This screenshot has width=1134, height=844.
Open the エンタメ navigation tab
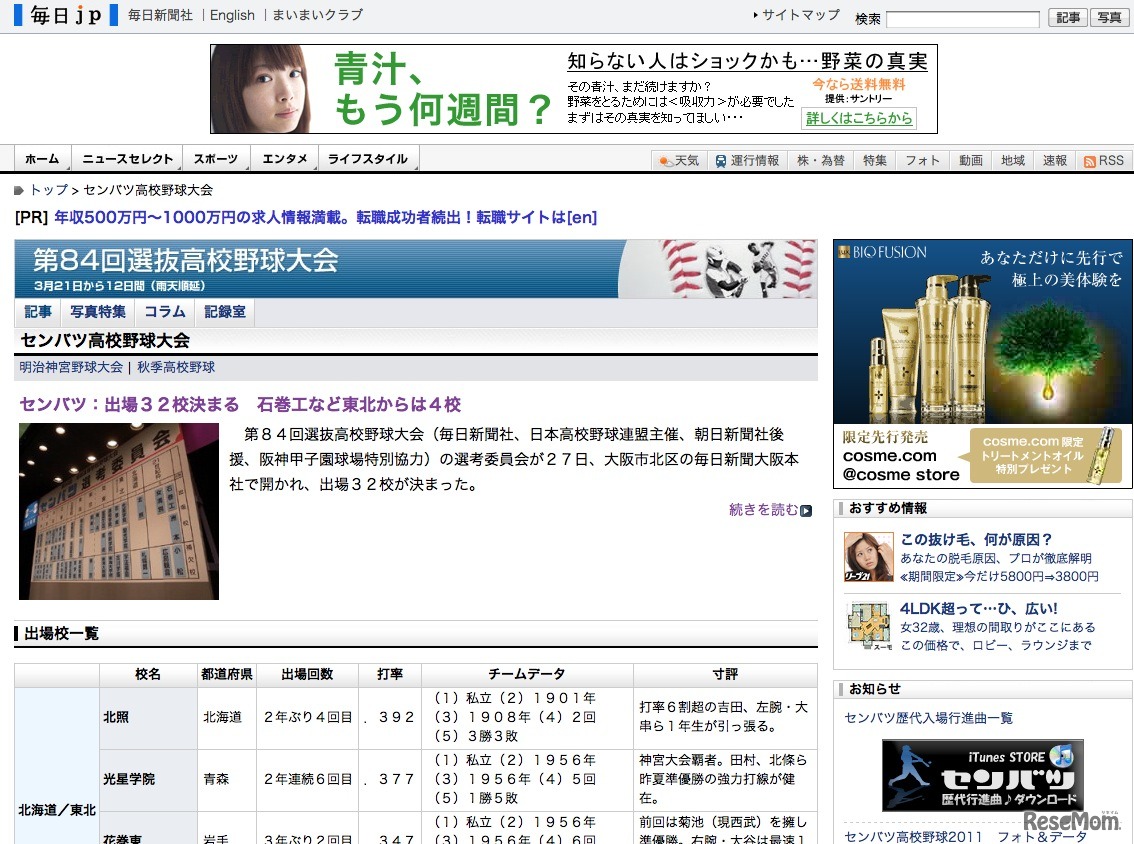[x=284, y=158]
